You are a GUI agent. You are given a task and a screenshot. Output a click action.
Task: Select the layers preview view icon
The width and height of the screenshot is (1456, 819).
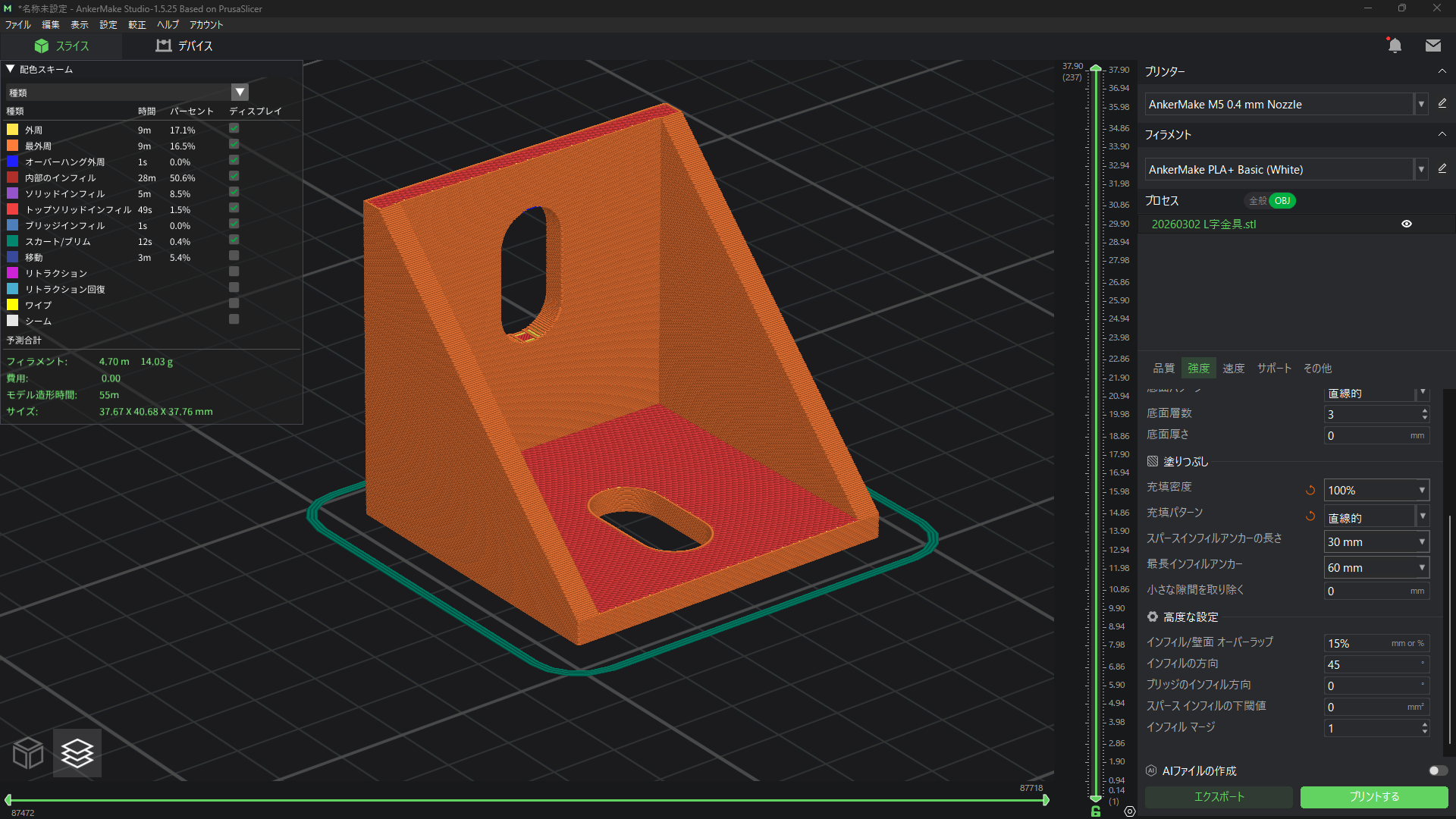tap(77, 753)
